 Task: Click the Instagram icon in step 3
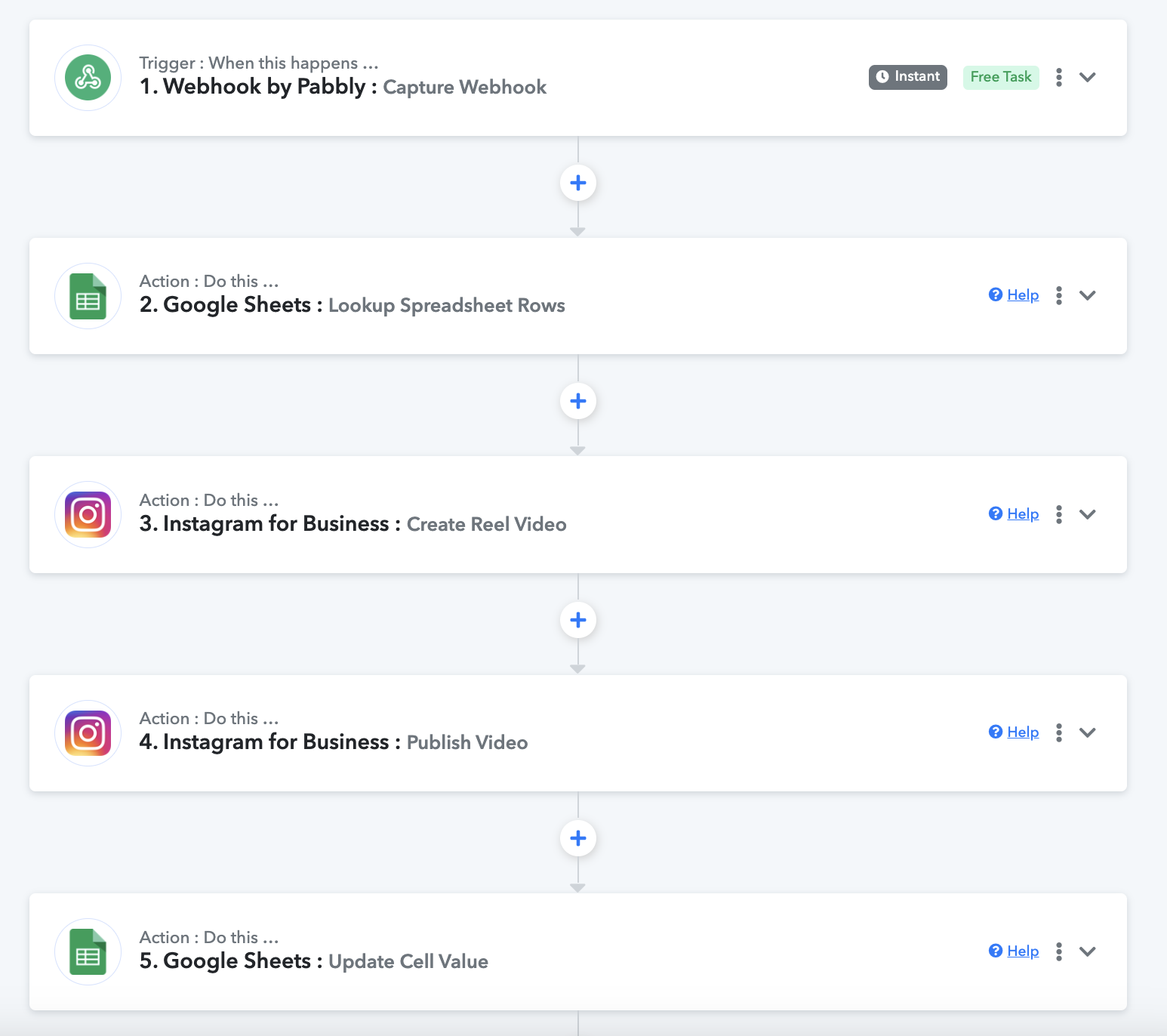click(88, 515)
